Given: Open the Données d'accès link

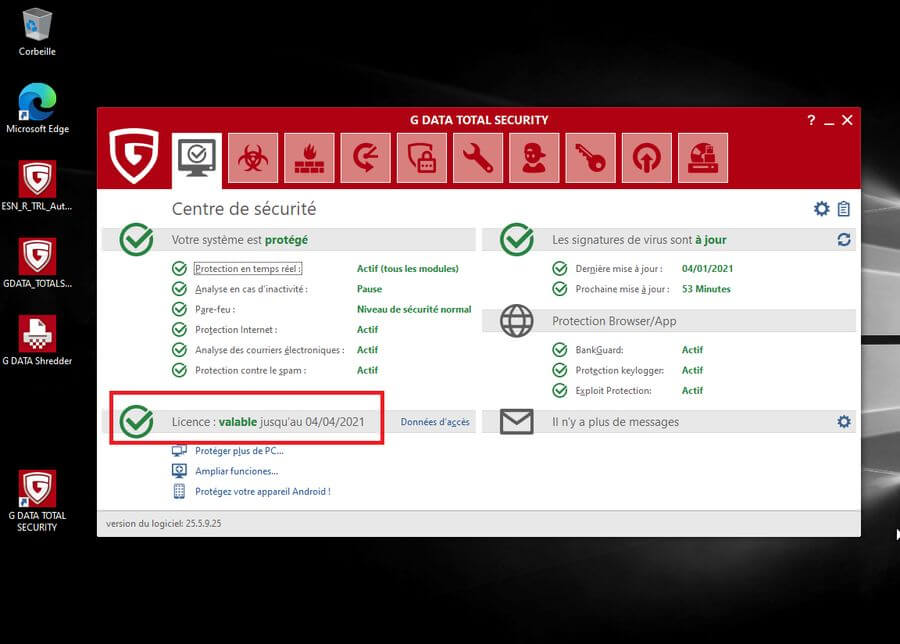Looking at the screenshot, I should [435, 422].
